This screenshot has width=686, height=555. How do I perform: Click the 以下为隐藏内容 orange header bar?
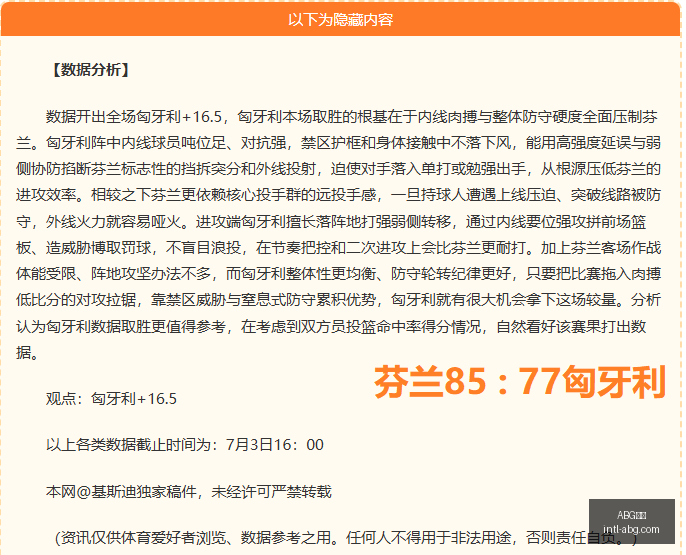(x=340, y=20)
